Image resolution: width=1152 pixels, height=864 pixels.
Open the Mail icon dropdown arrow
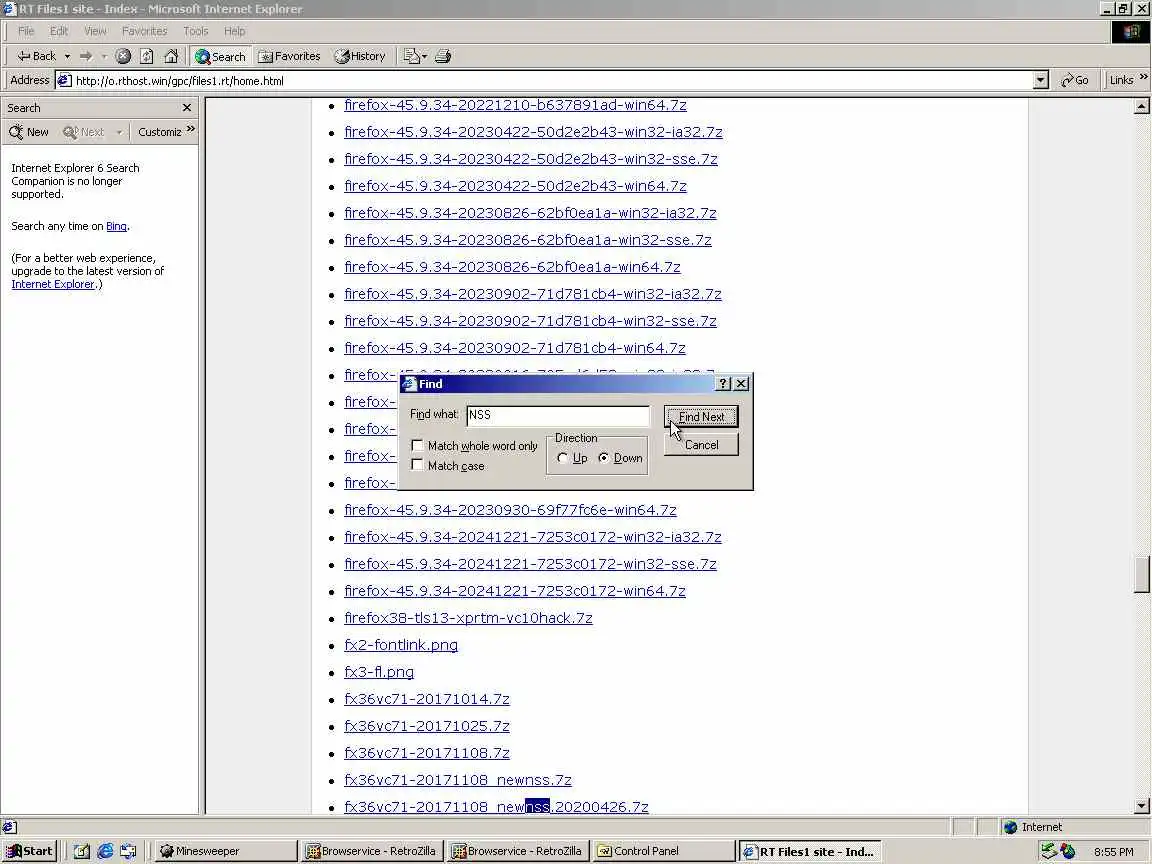coord(424,56)
